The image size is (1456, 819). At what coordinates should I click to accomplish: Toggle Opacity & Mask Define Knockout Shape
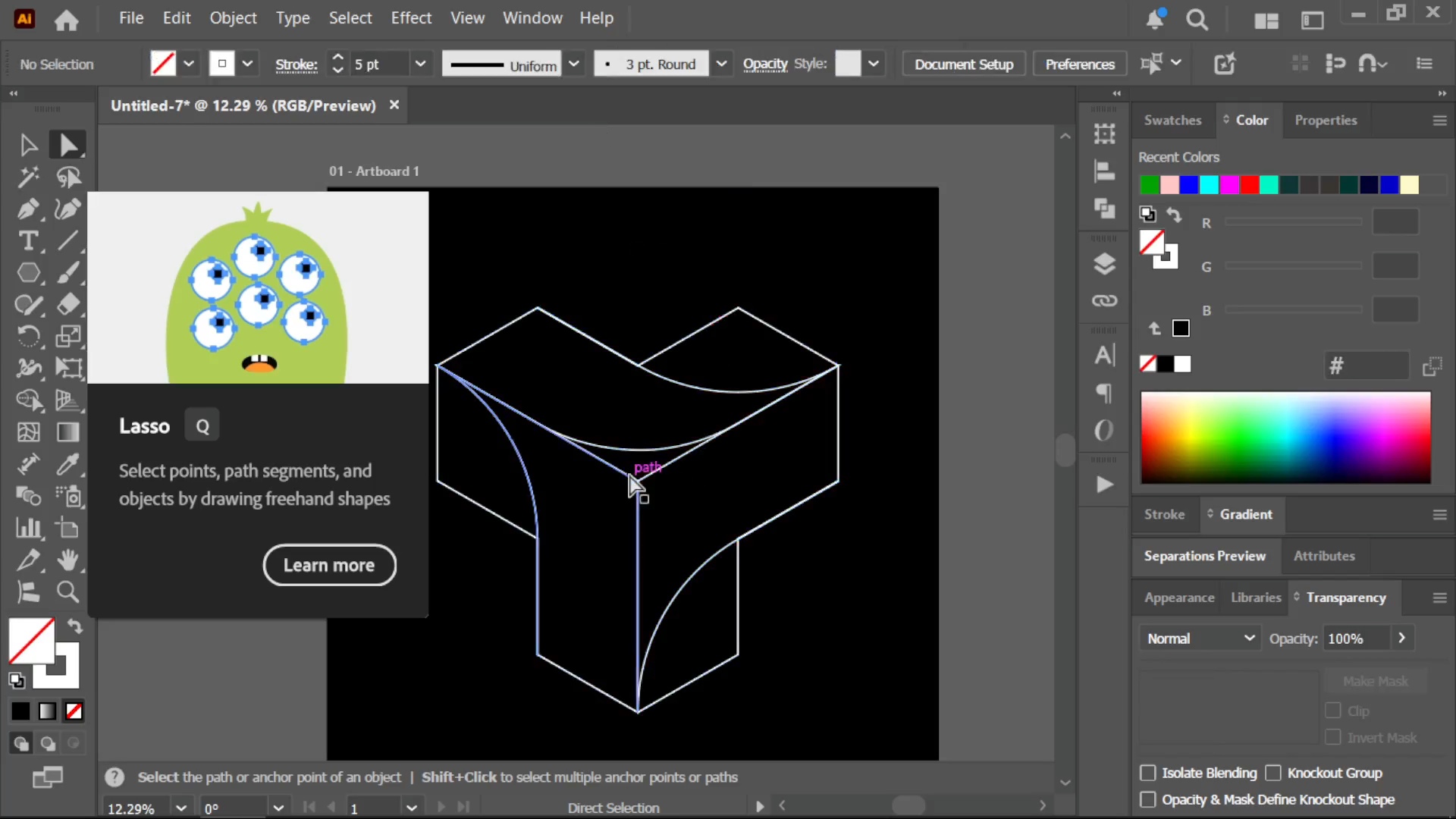coord(1148,799)
